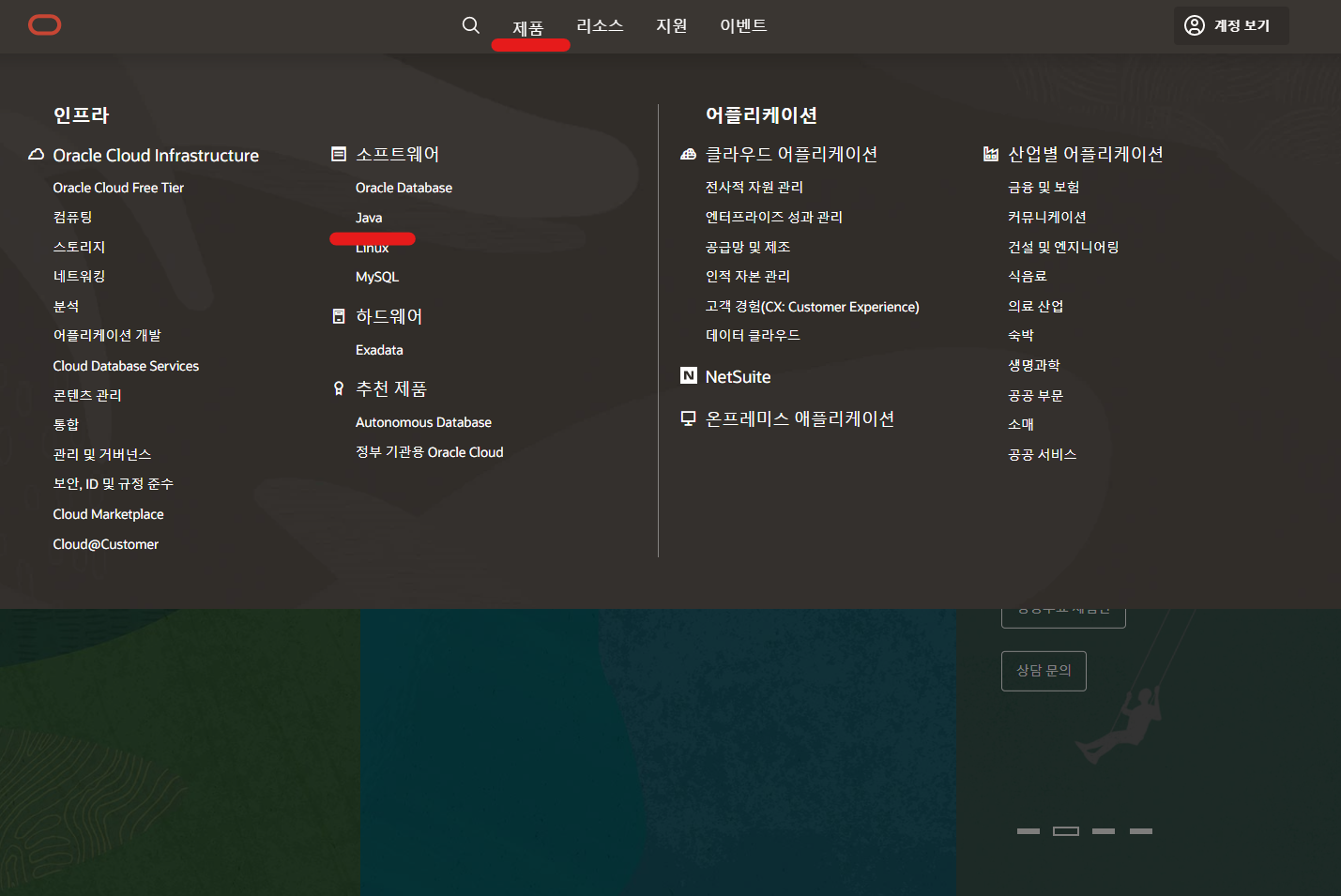1341x896 pixels.
Task: Click the 하드웨어 section icon
Action: (x=339, y=316)
